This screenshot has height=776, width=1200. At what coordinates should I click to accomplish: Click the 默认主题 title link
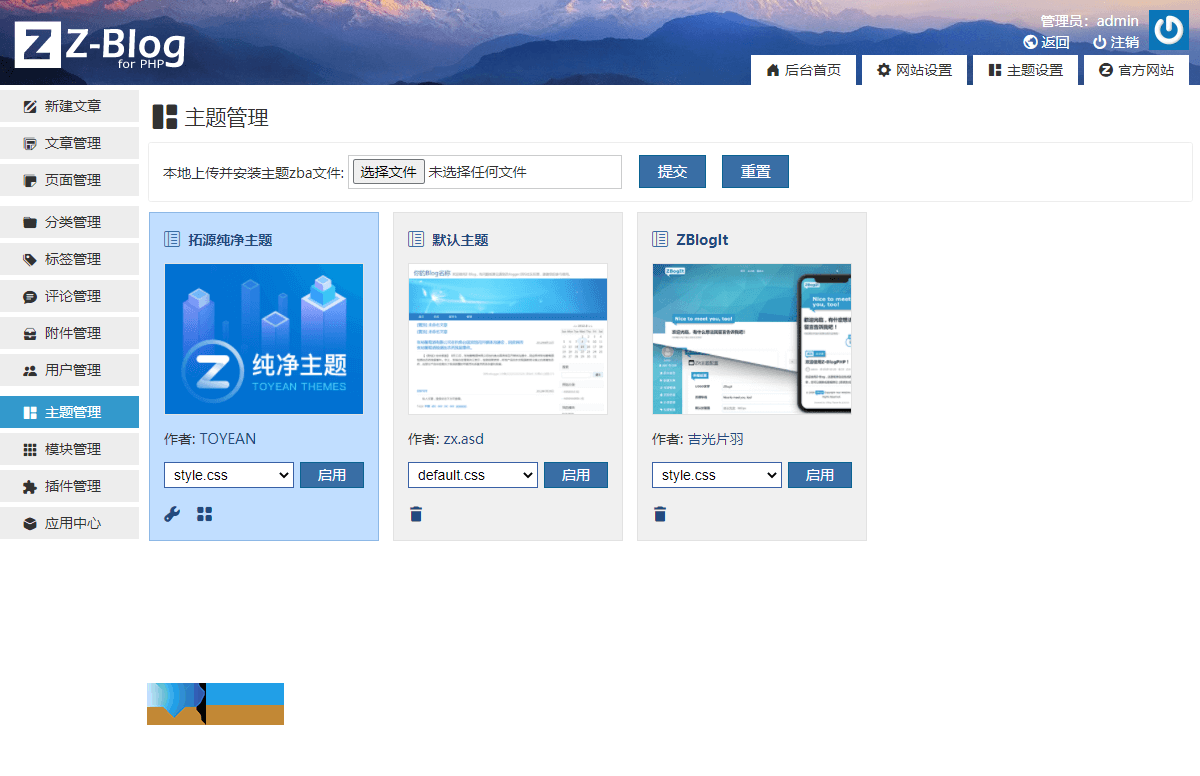[x=460, y=240]
